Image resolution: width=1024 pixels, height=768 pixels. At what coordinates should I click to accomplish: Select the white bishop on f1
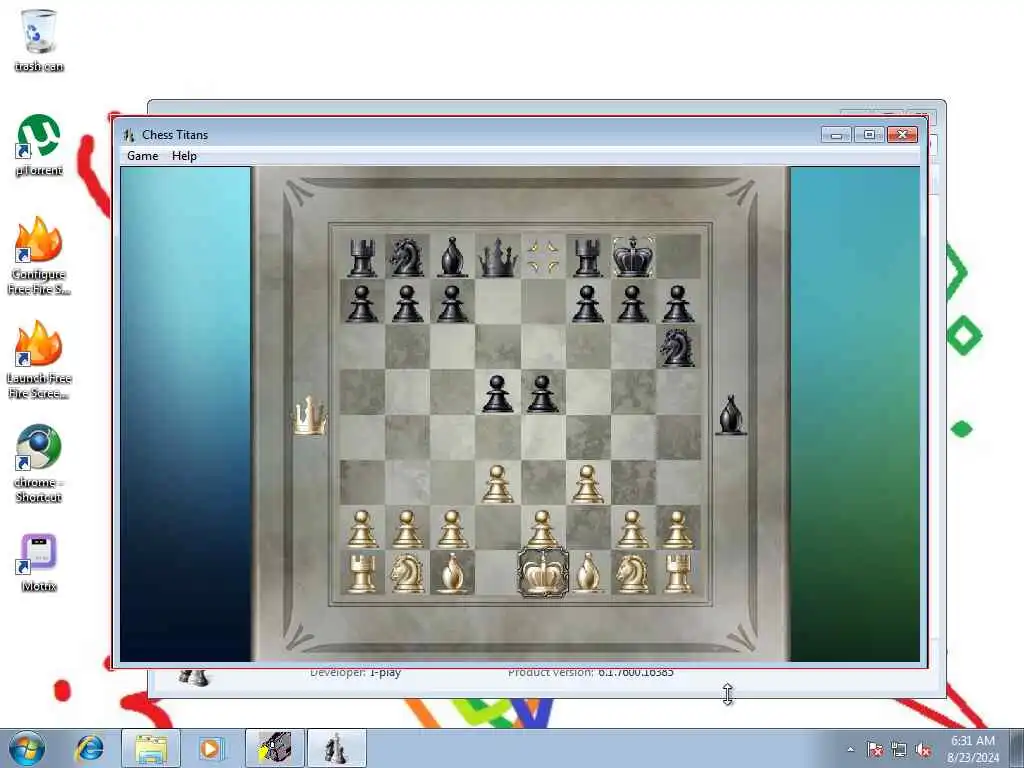click(588, 573)
